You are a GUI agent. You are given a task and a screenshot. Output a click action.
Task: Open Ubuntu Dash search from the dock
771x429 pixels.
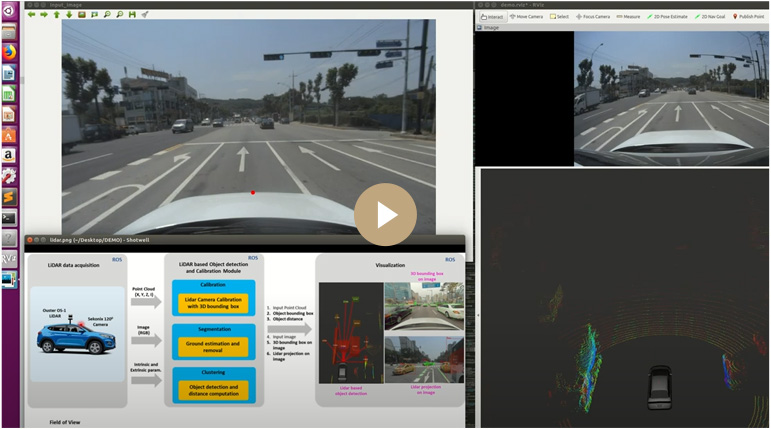[x=9, y=10]
